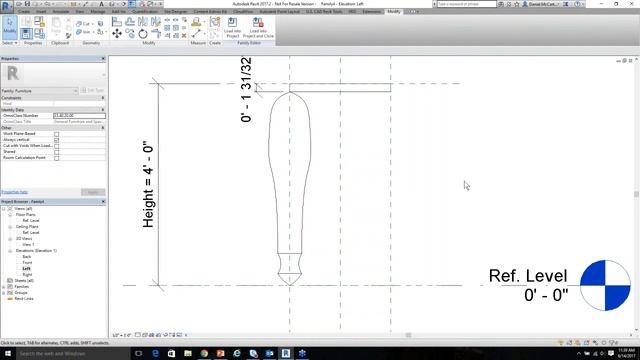
Task: Collapse the Identity Data section
Action: click(x=102, y=110)
